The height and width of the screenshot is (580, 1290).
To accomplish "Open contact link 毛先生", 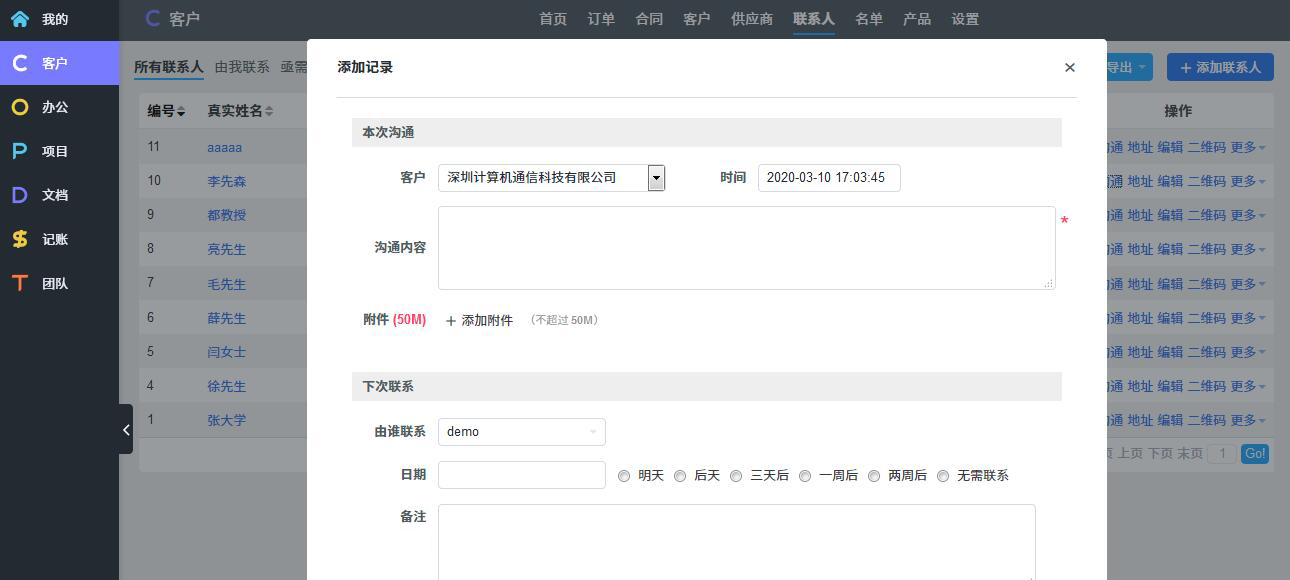I will (226, 284).
